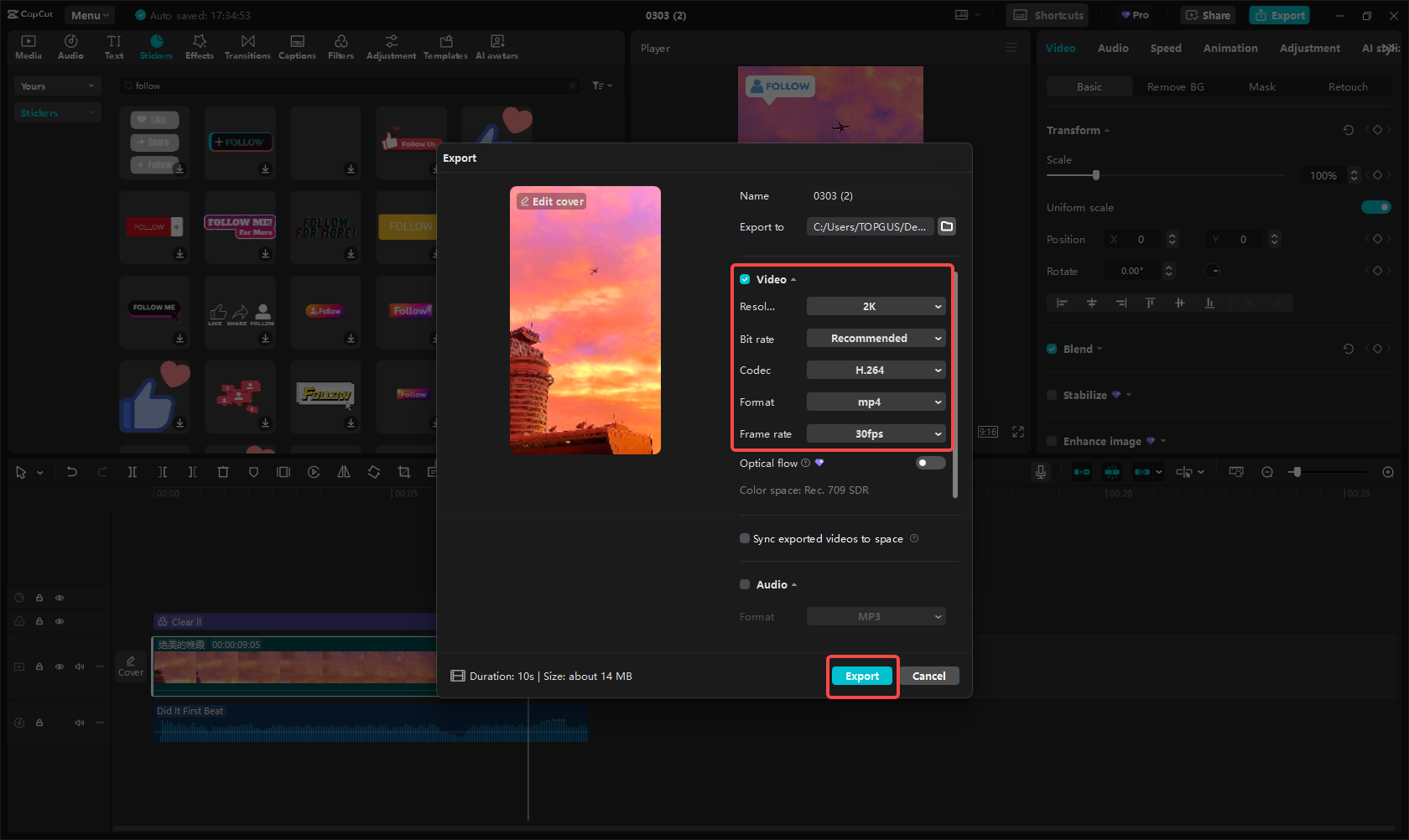This screenshot has height=840, width=1409.
Task: Click the export folder browse icon
Action: [947, 226]
